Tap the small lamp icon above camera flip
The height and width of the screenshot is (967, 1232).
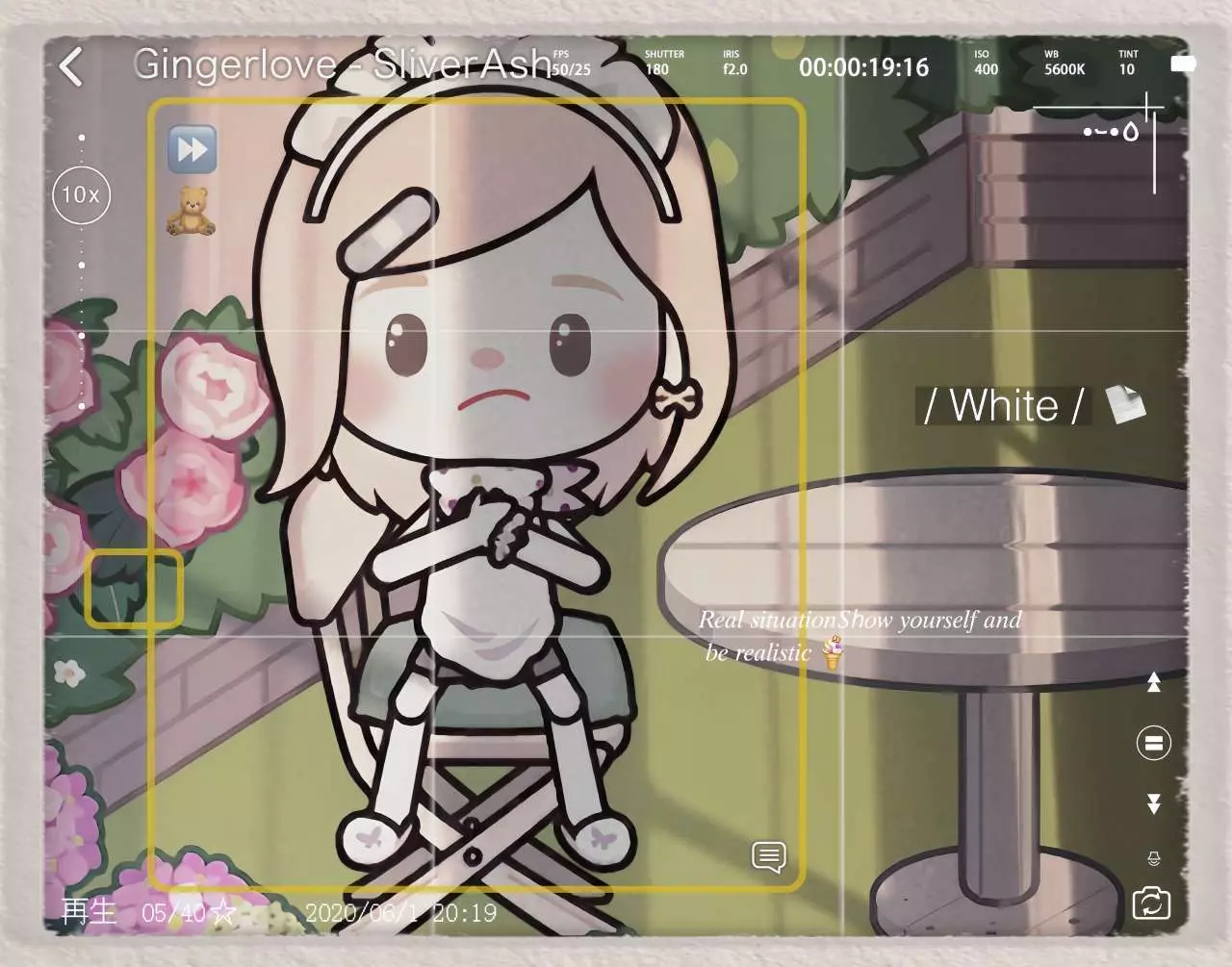(1153, 857)
